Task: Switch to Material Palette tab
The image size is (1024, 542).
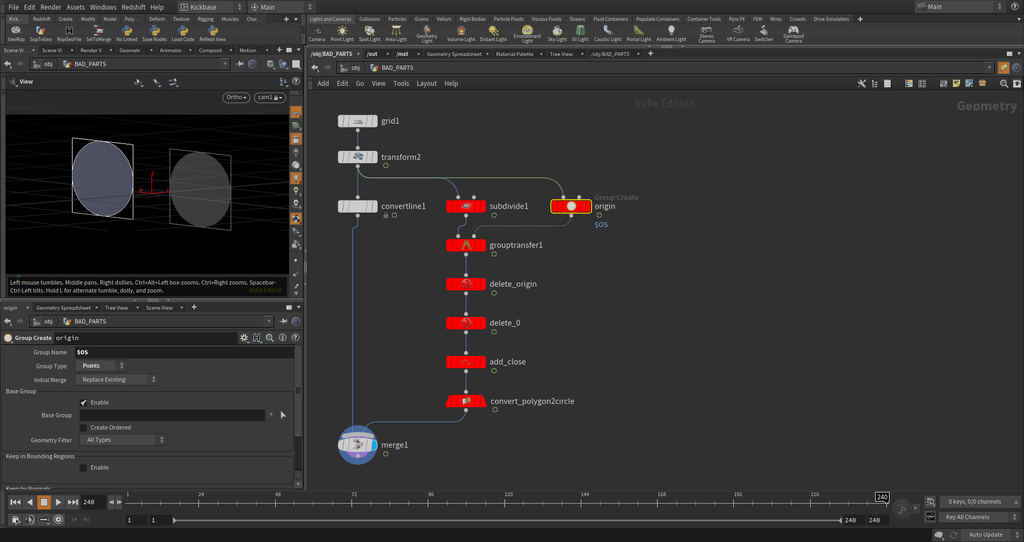Action: pos(515,54)
